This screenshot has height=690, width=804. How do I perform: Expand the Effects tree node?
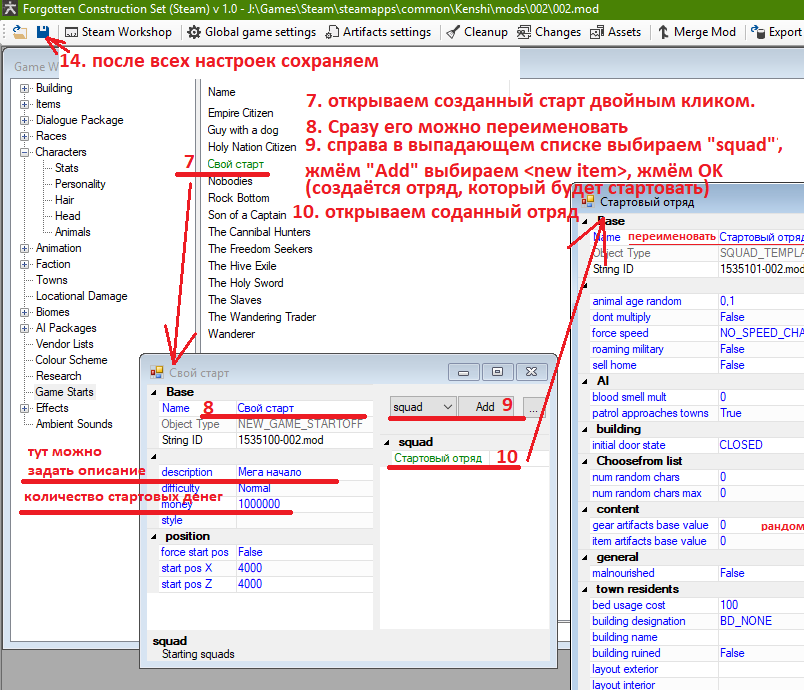[x=24, y=408]
